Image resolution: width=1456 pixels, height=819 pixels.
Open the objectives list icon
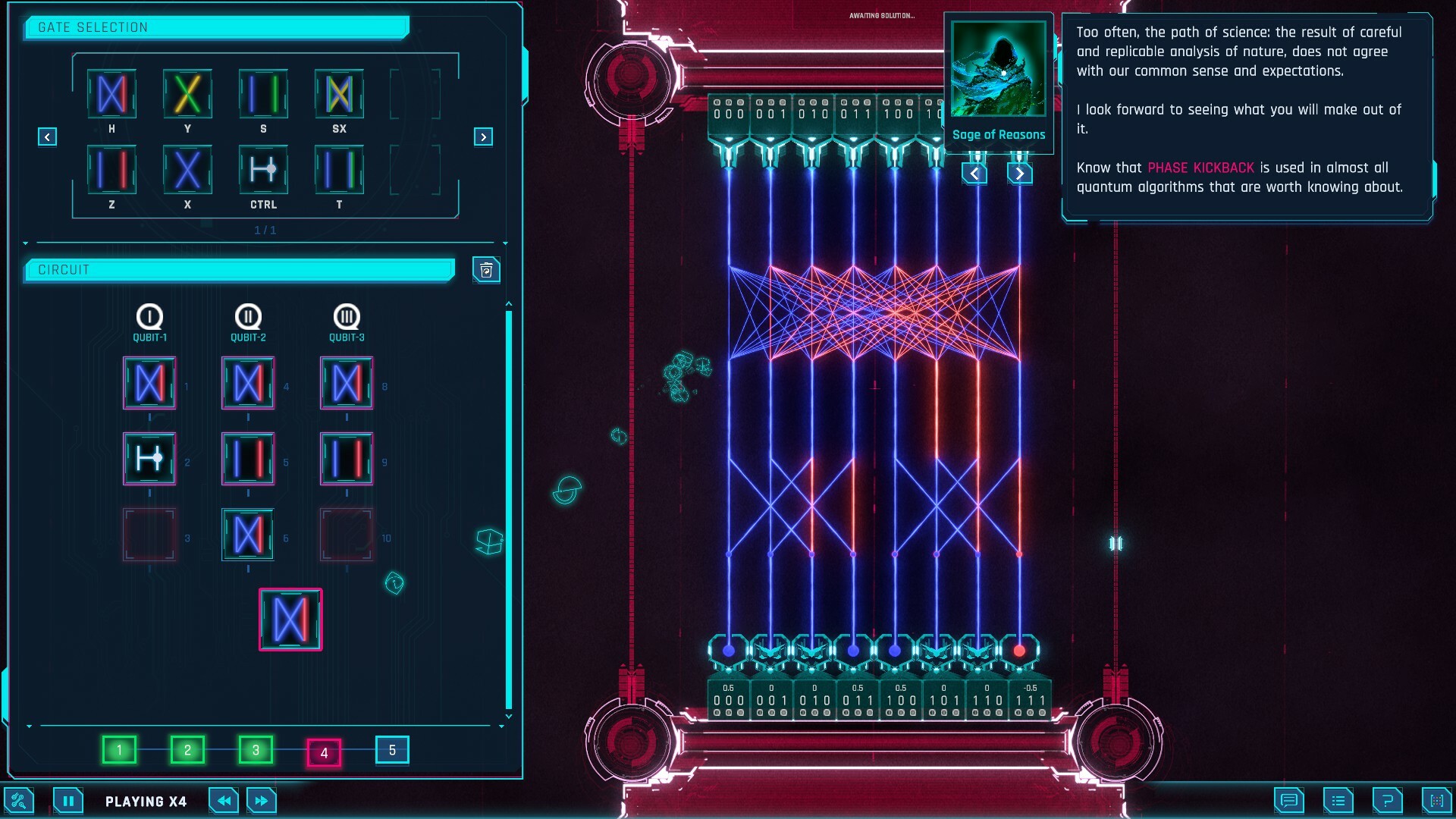coord(1339,800)
